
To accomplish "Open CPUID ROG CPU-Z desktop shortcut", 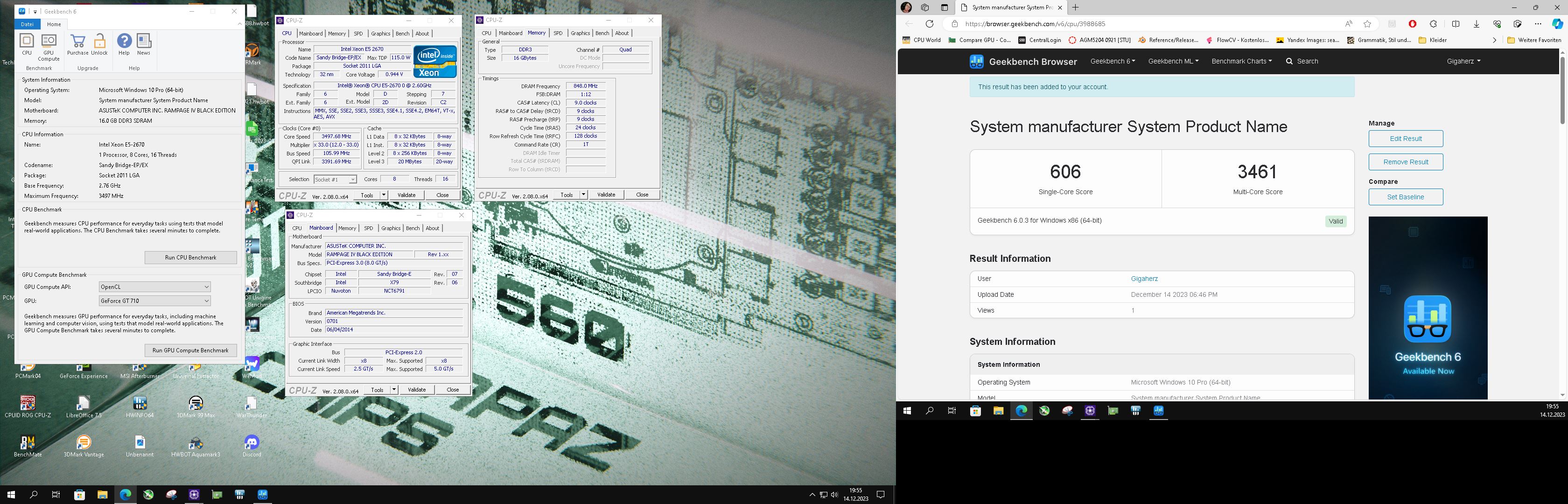I will coord(28,406).
